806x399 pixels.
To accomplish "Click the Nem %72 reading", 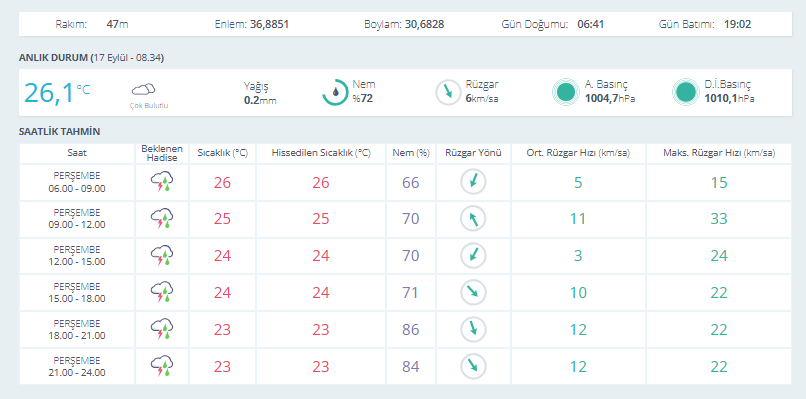I will click(x=363, y=92).
